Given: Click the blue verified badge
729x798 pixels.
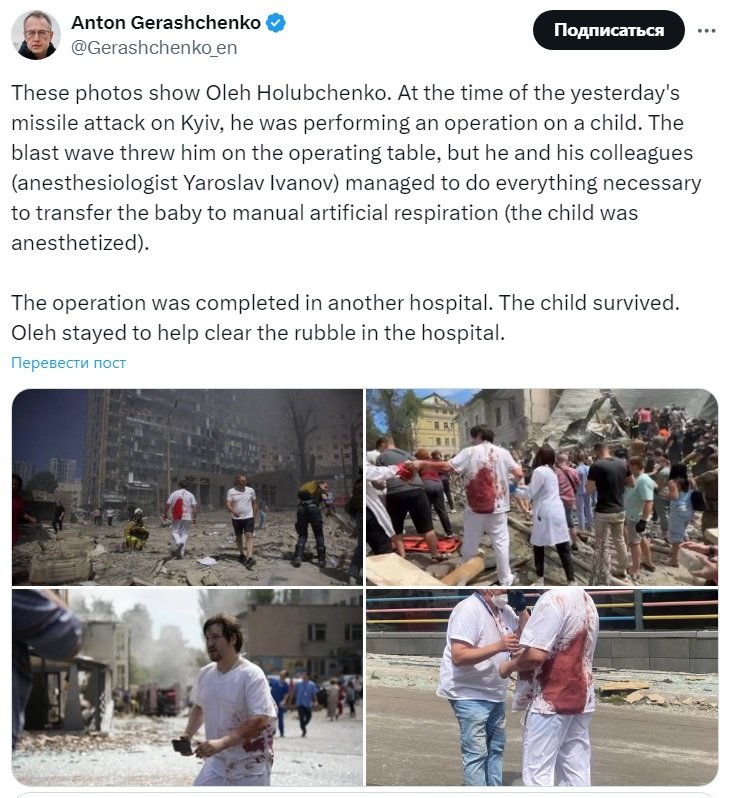Looking at the screenshot, I should tap(276, 23).
